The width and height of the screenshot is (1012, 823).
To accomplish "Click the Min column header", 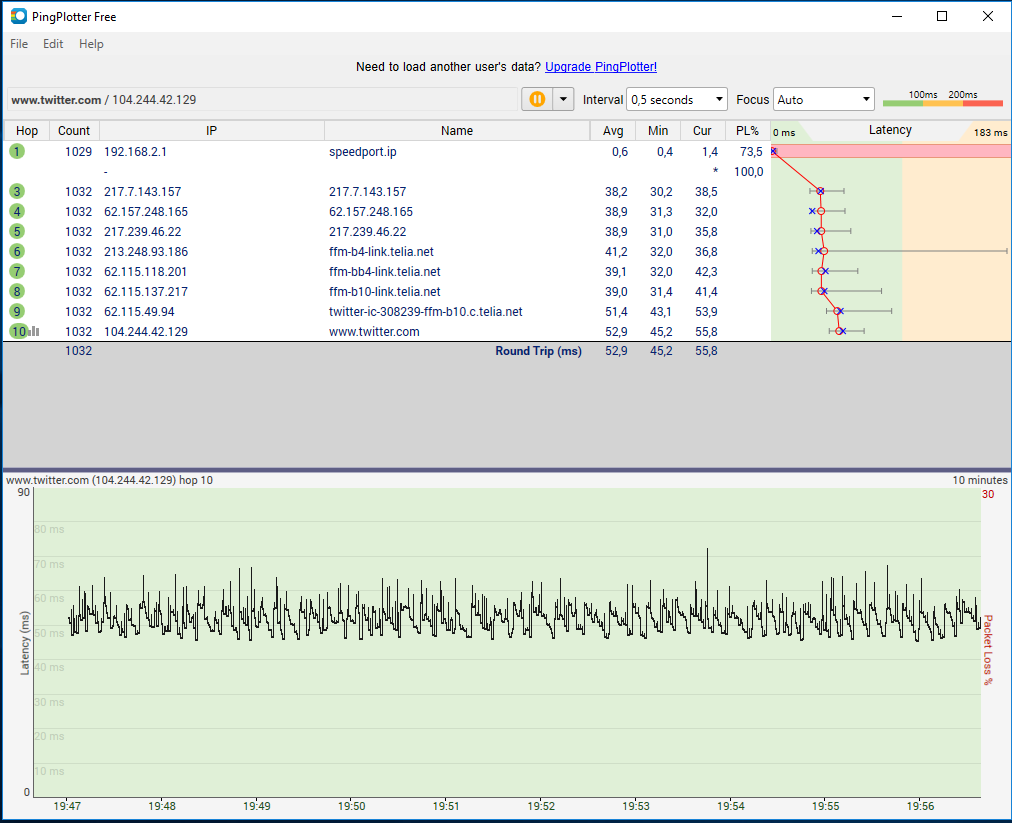I will [658, 130].
